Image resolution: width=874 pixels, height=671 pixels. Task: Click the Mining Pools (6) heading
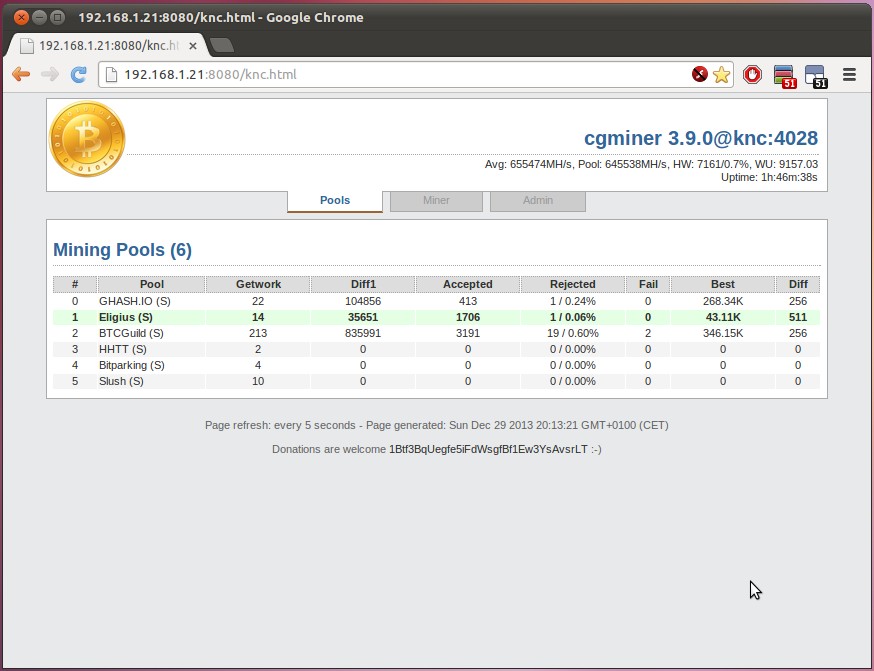(123, 250)
